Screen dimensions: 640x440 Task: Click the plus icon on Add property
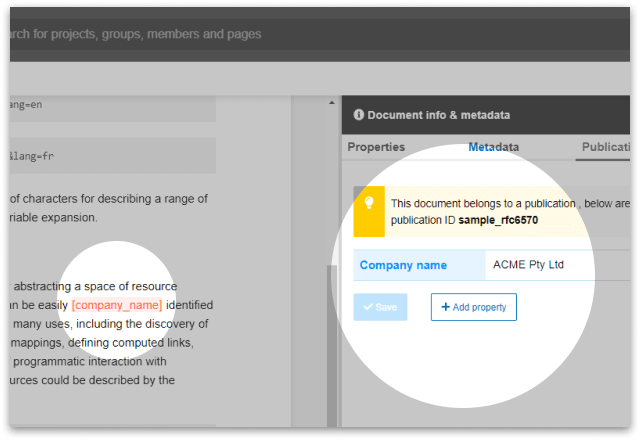(445, 307)
